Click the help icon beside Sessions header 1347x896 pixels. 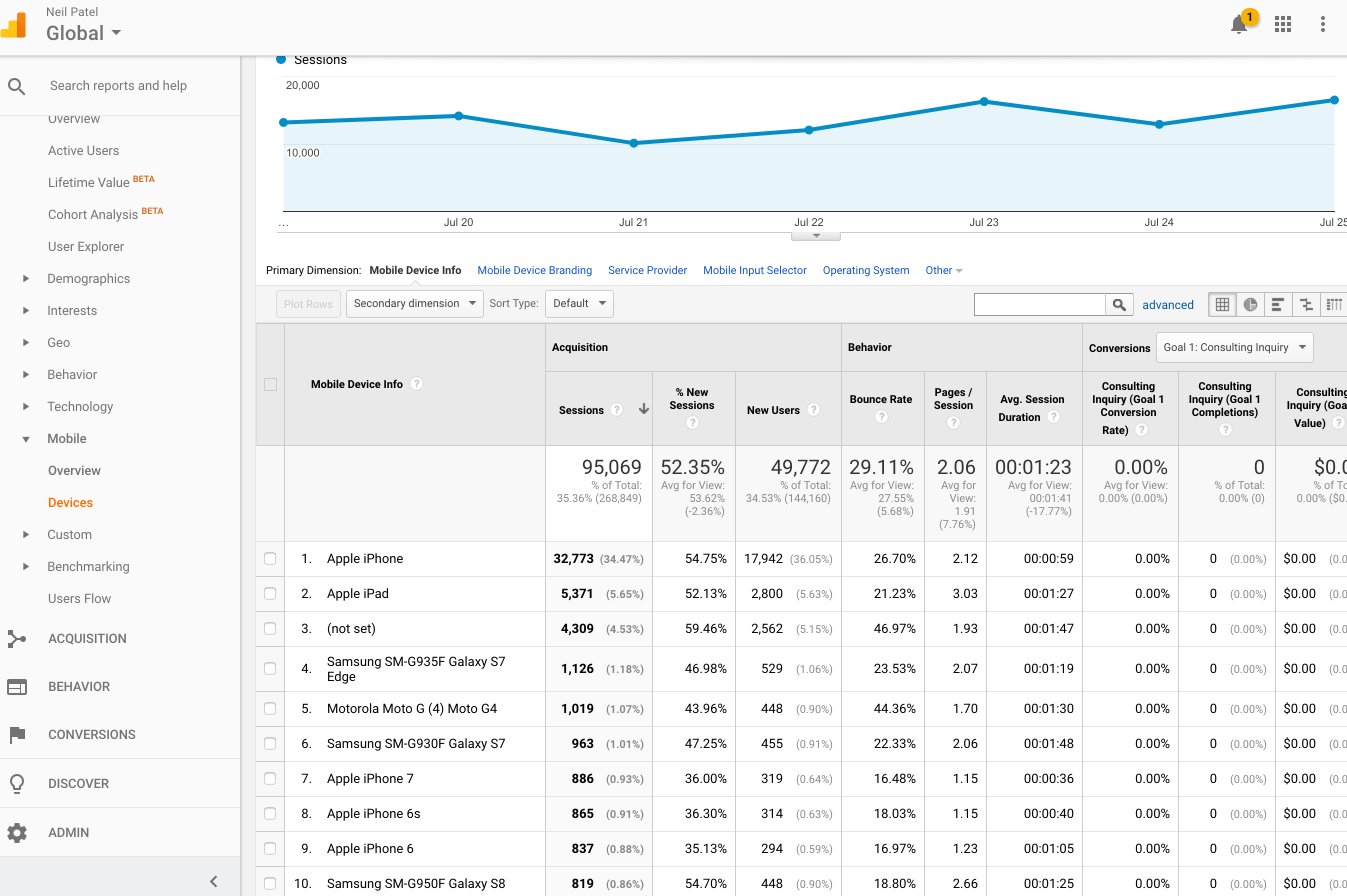617,410
